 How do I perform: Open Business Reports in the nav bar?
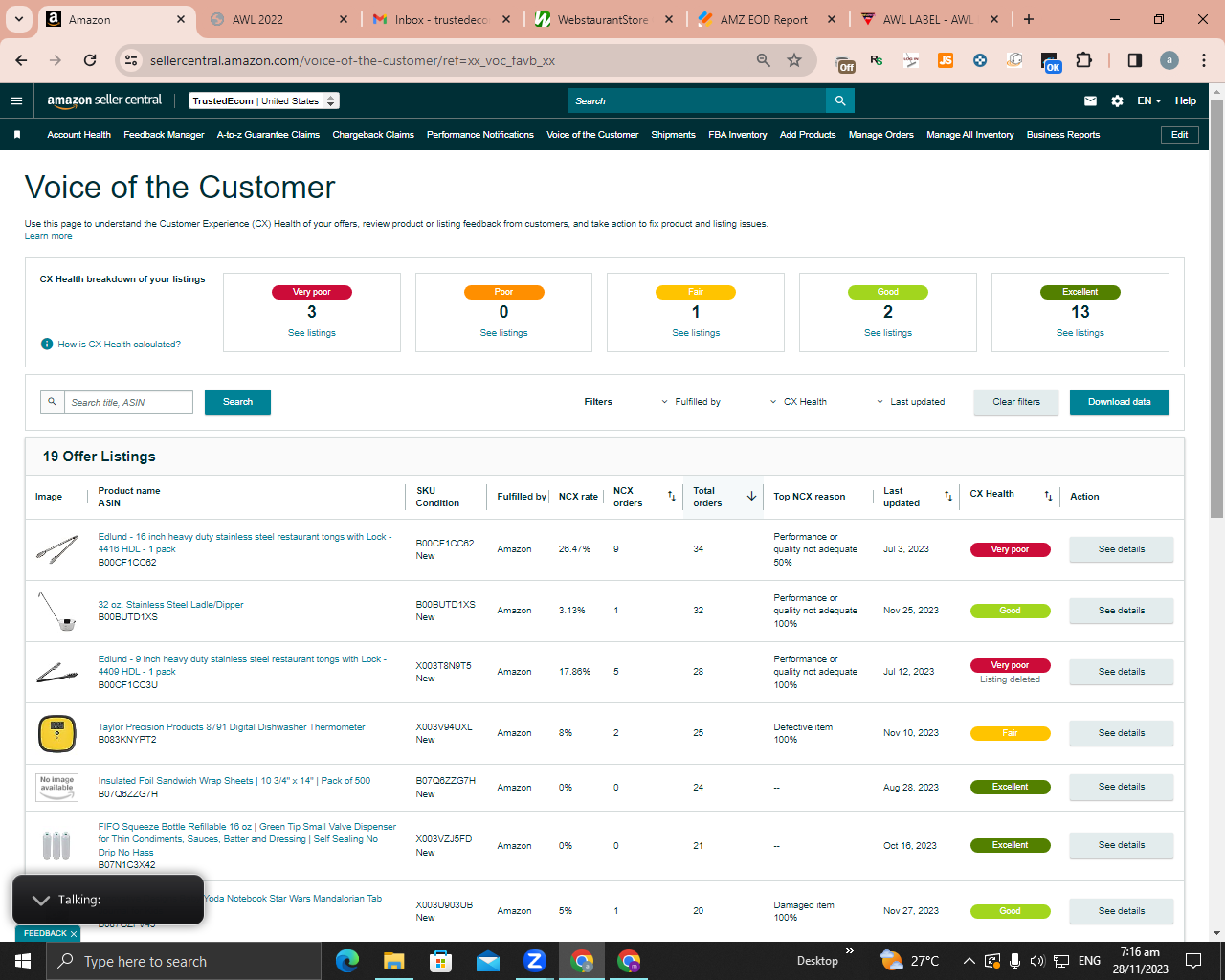click(x=1063, y=135)
